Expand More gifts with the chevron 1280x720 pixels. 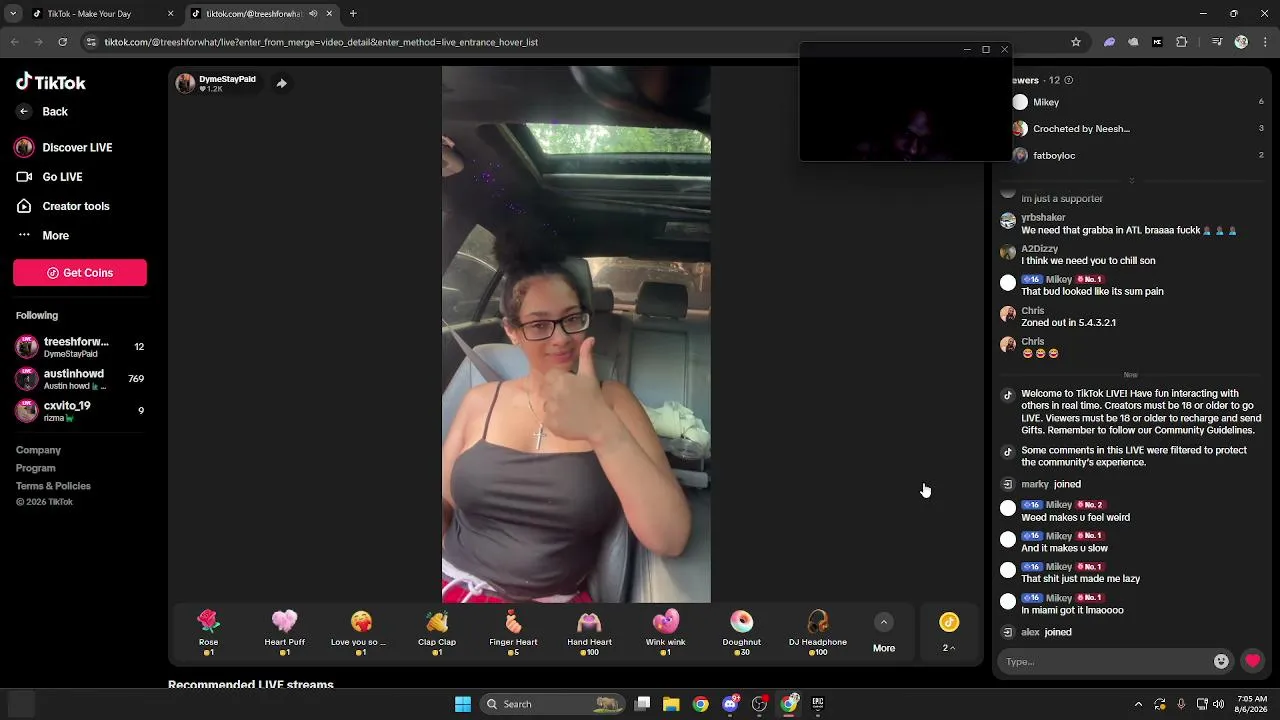click(x=884, y=622)
